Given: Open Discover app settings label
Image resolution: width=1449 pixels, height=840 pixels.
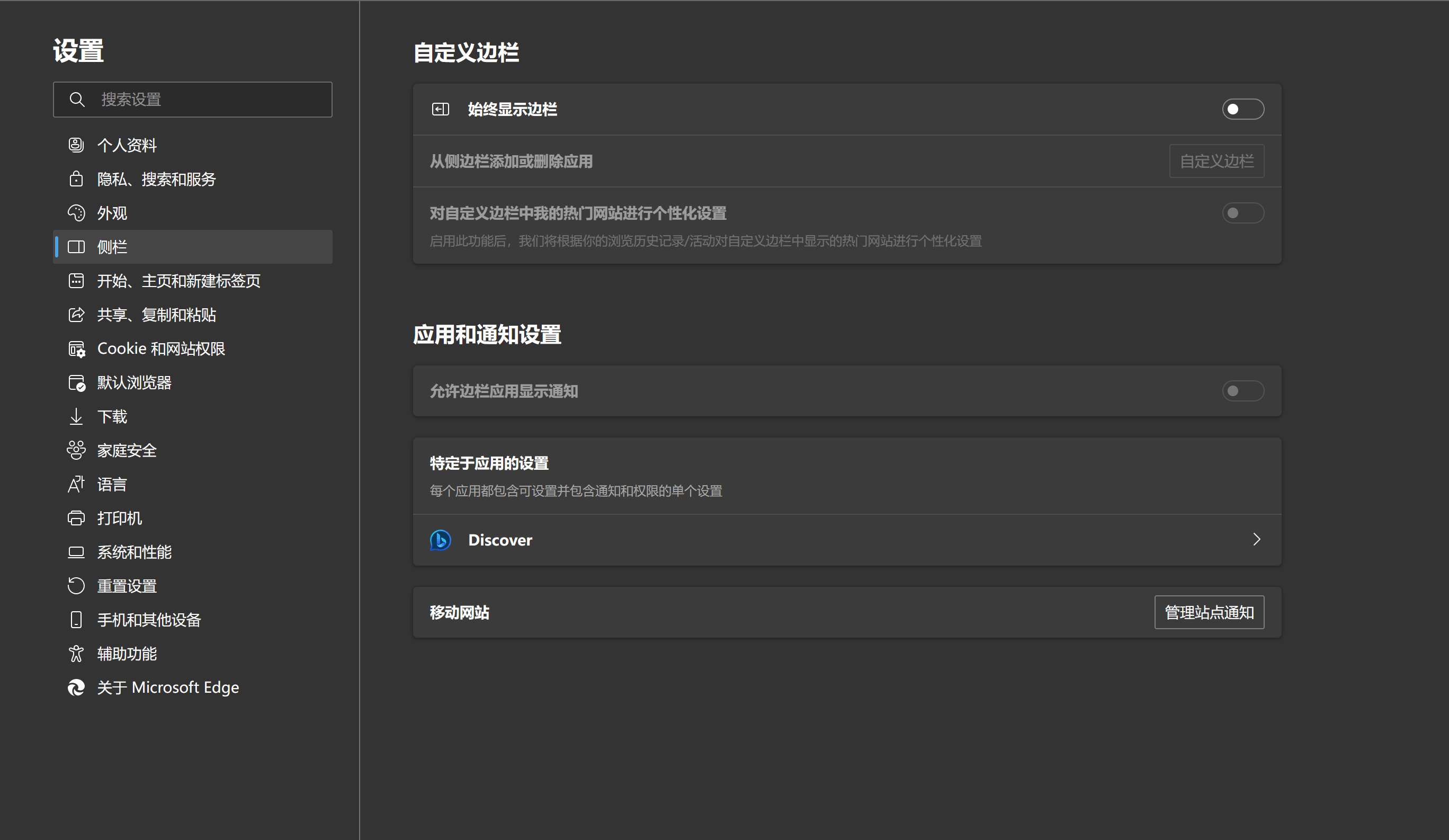Looking at the screenshot, I should (x=500, y=540).
